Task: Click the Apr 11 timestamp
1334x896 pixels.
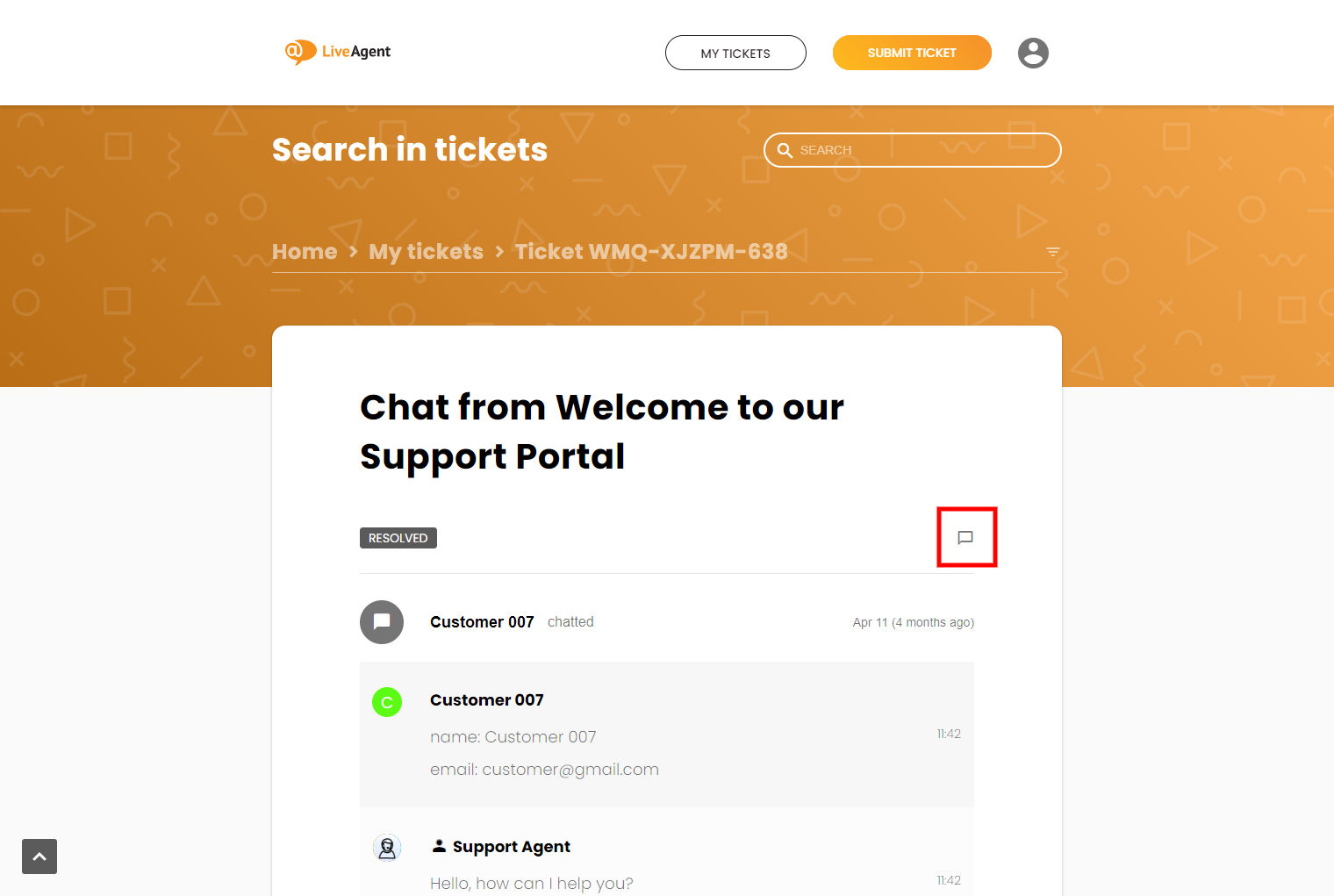Action: [913, 622]
